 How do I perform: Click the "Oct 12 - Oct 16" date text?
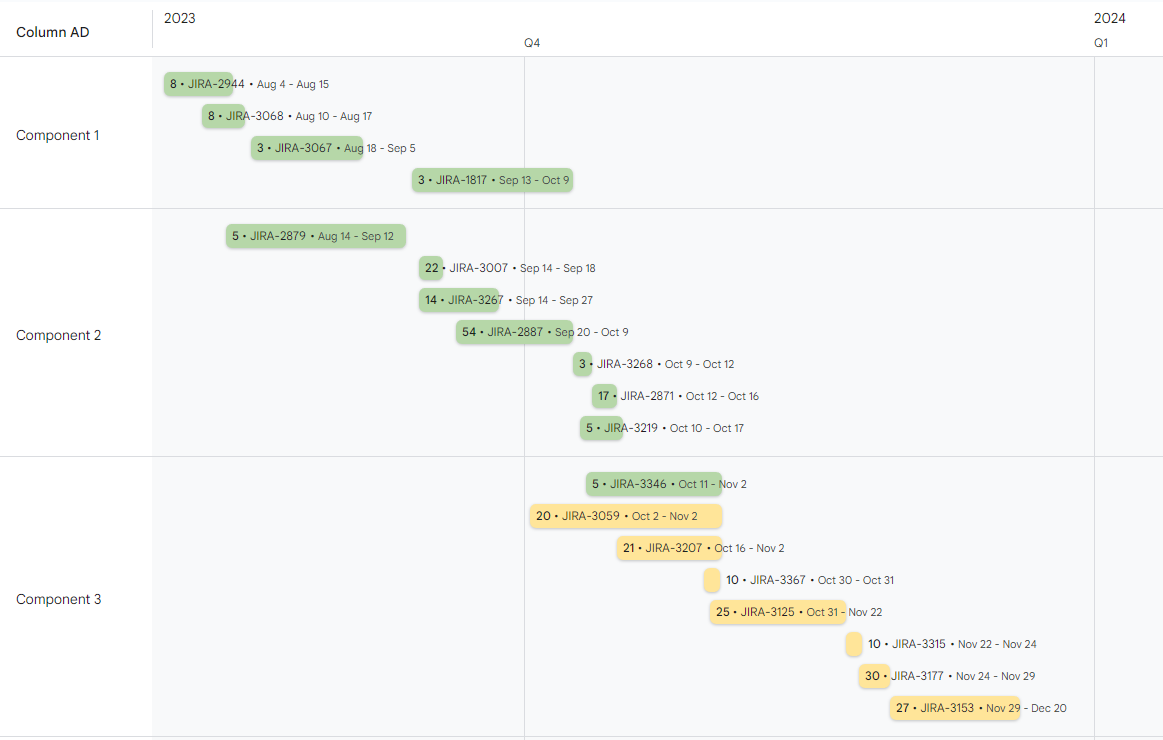click(x=722, y=395)
